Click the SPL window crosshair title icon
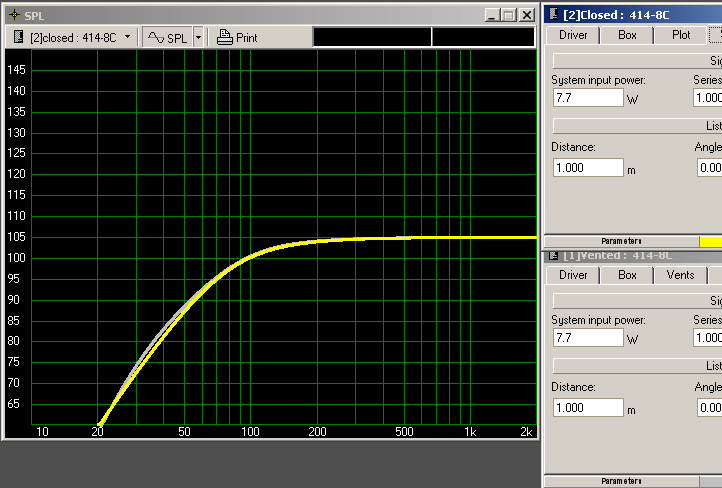 (14, 15)
